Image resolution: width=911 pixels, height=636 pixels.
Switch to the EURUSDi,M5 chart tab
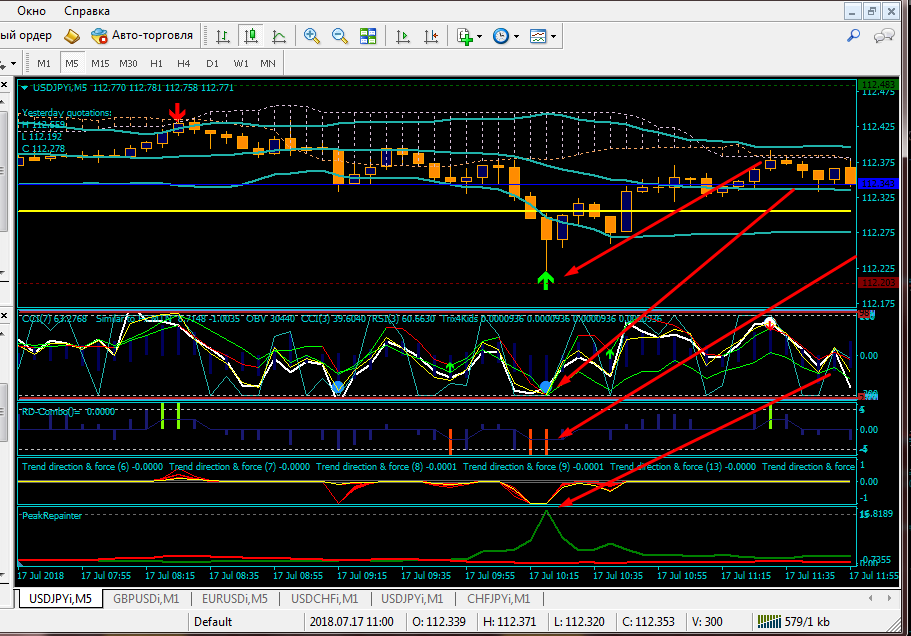point(235,598)
